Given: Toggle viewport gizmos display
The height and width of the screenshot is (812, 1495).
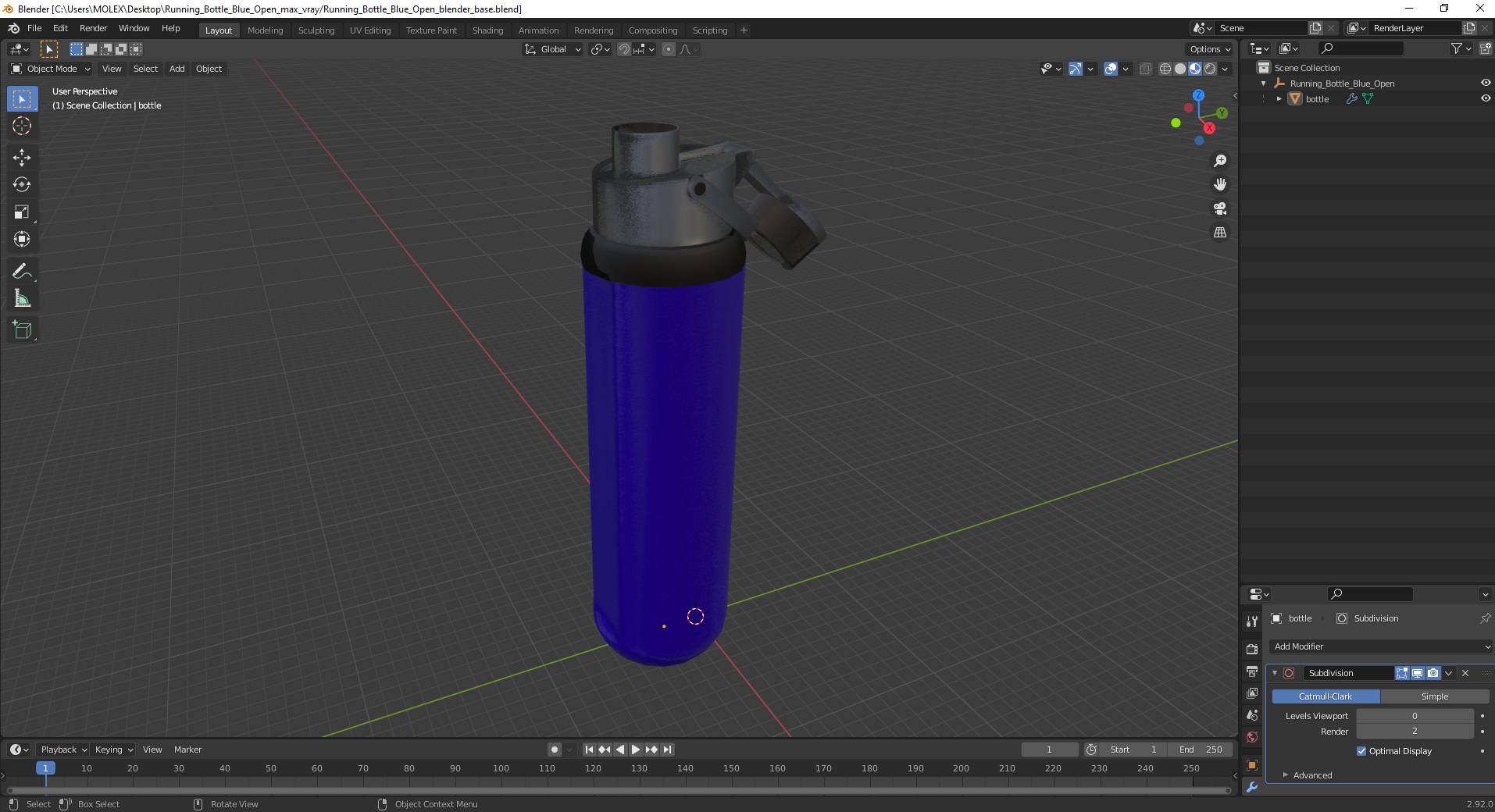Looking at the screenshot, I should pos(1075,69).
